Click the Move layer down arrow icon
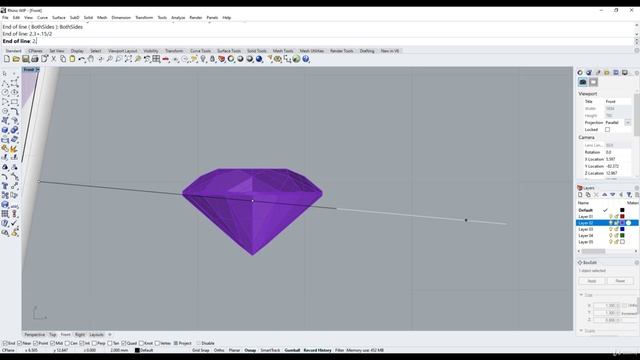 click(x=613, y=195)
